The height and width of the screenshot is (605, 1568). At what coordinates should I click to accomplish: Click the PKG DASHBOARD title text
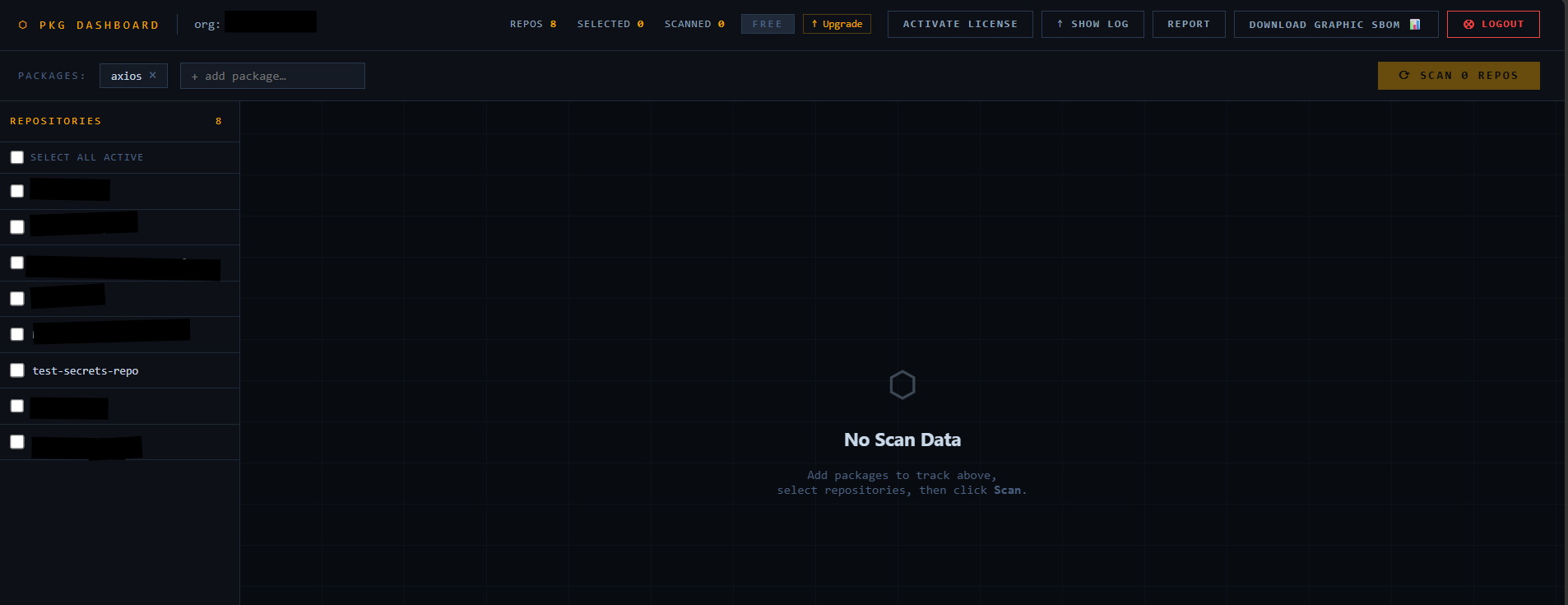(100, 25)
